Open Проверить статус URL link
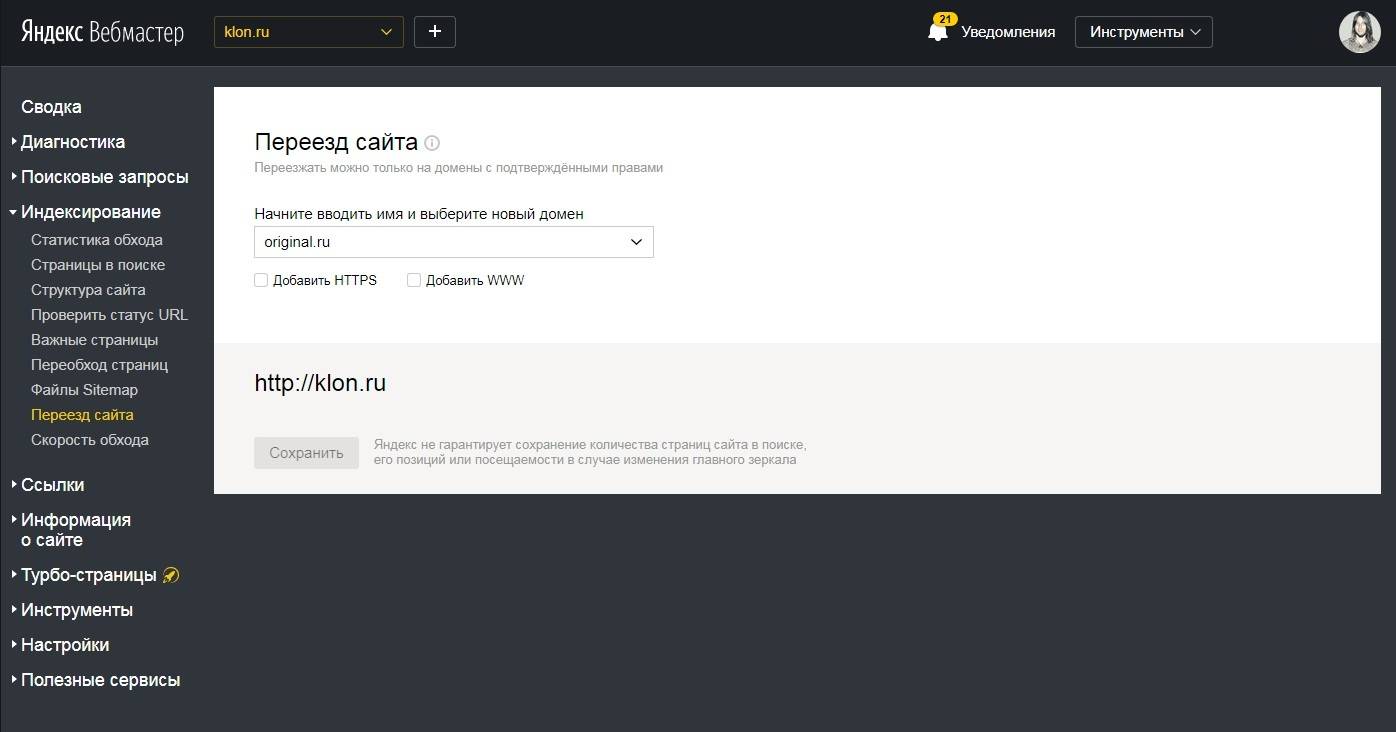Image resolution: width=1396 pixels, height=732 pixels. pos(109,315)
